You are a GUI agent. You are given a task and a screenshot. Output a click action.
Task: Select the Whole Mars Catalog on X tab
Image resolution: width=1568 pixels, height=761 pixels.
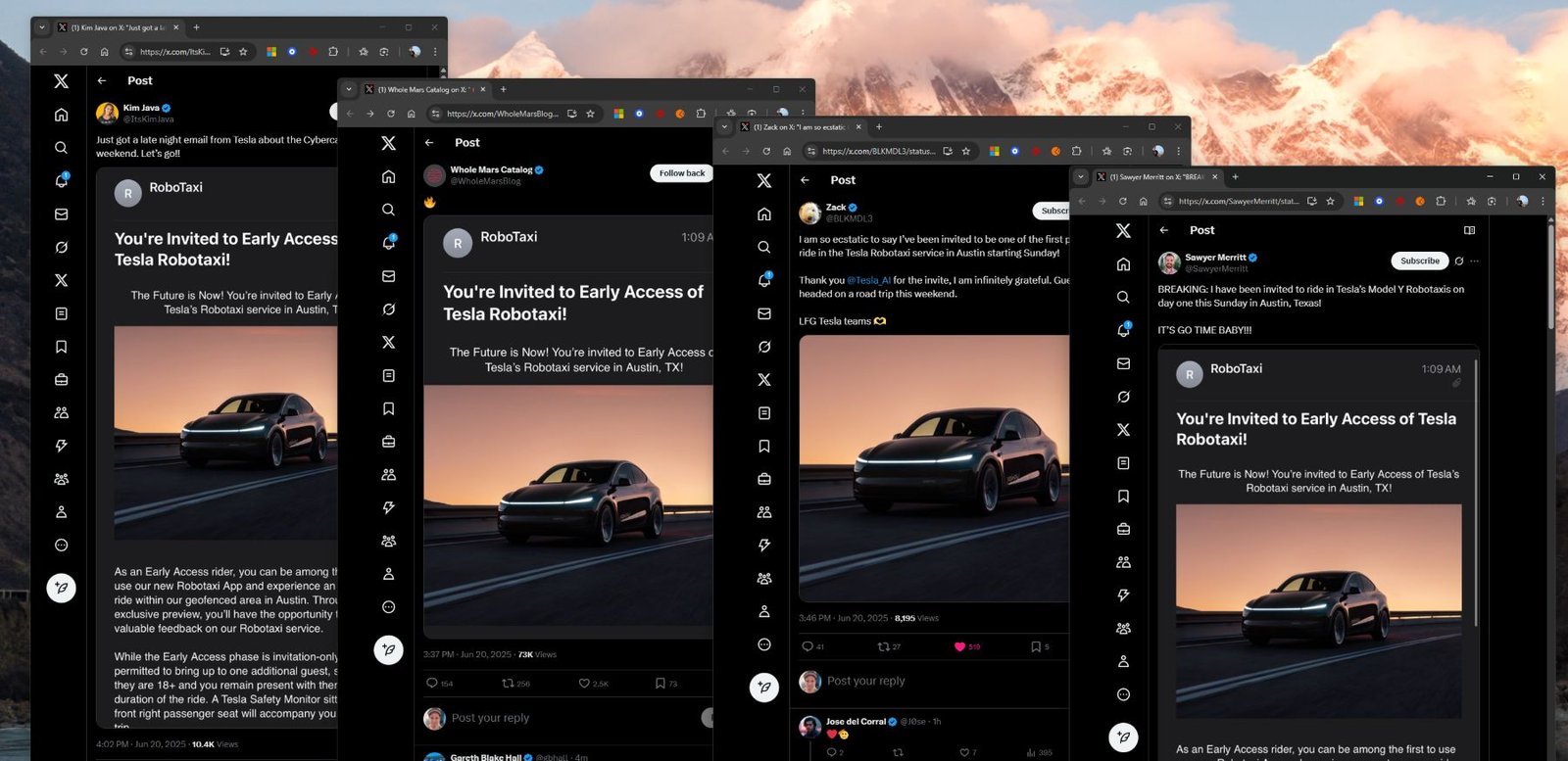[x=425, y=89]
